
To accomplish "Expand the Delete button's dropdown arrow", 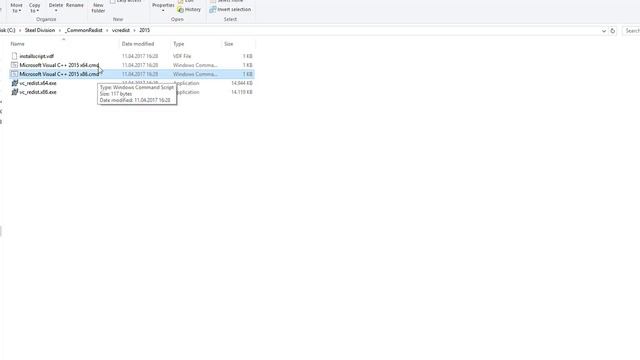I will (56, 11).
